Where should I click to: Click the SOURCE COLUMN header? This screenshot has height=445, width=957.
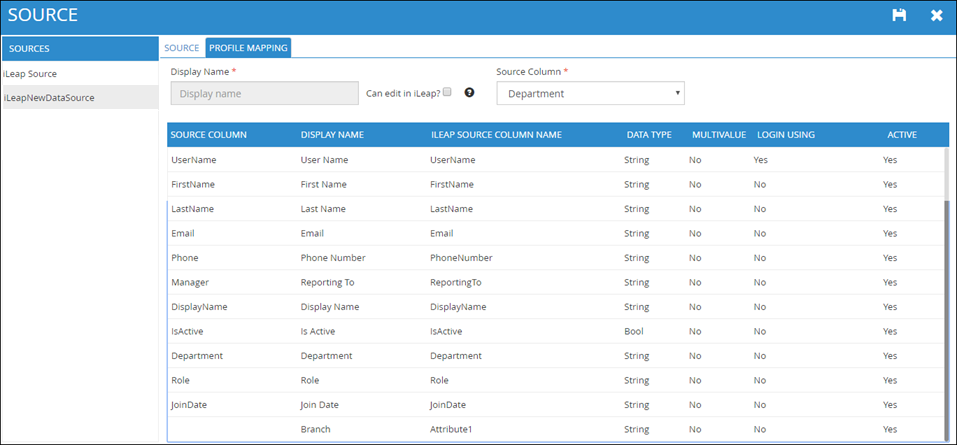point(209,135)
